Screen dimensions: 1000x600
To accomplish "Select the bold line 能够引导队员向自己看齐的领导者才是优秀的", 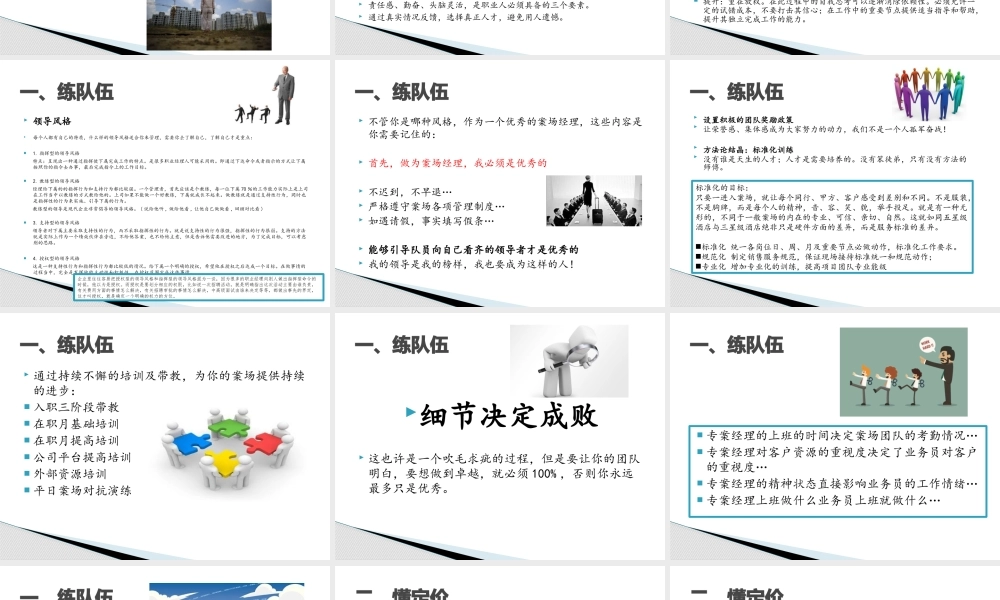I will (473, 249).
